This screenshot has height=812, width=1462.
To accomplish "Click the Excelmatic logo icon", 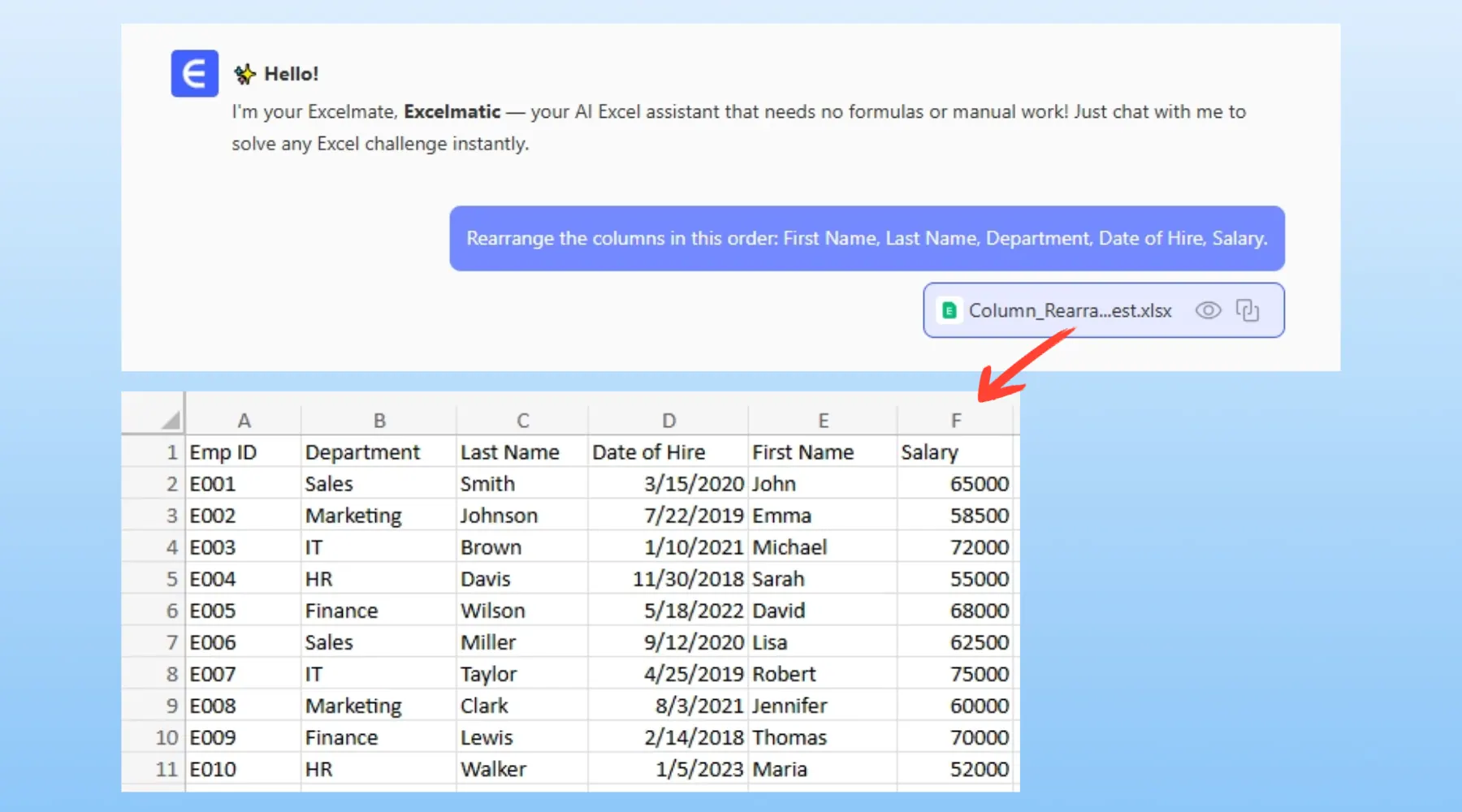I will (194, 74).
